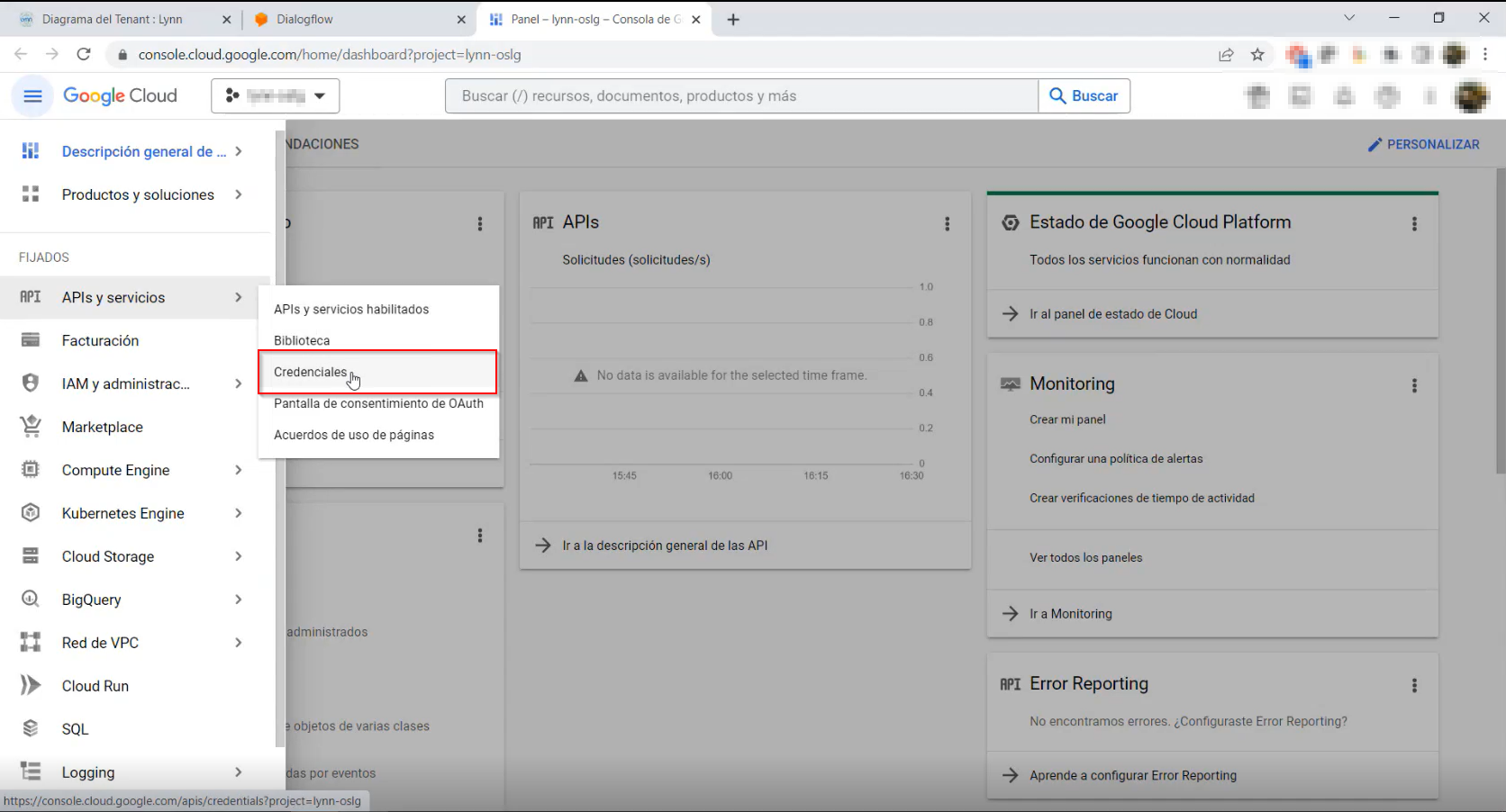The image size is (1506, 812).
Task: Expand Red de VPC submenu chevron
Action: point(239,643)
